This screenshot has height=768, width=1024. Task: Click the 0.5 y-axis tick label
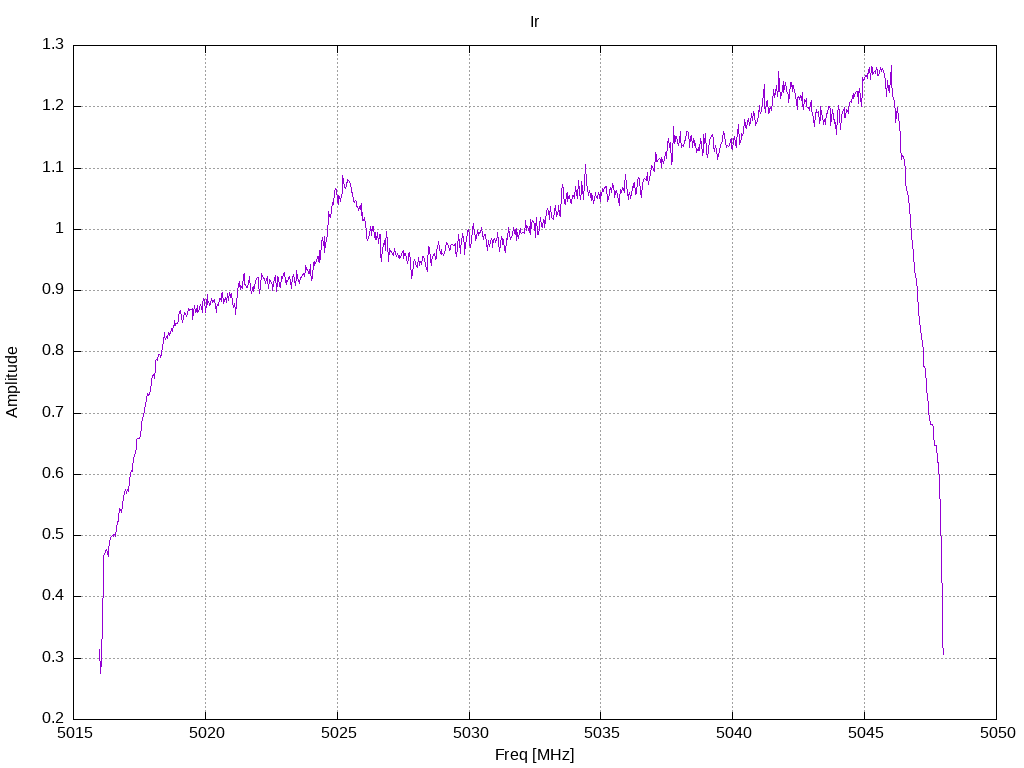pos(53,535)
